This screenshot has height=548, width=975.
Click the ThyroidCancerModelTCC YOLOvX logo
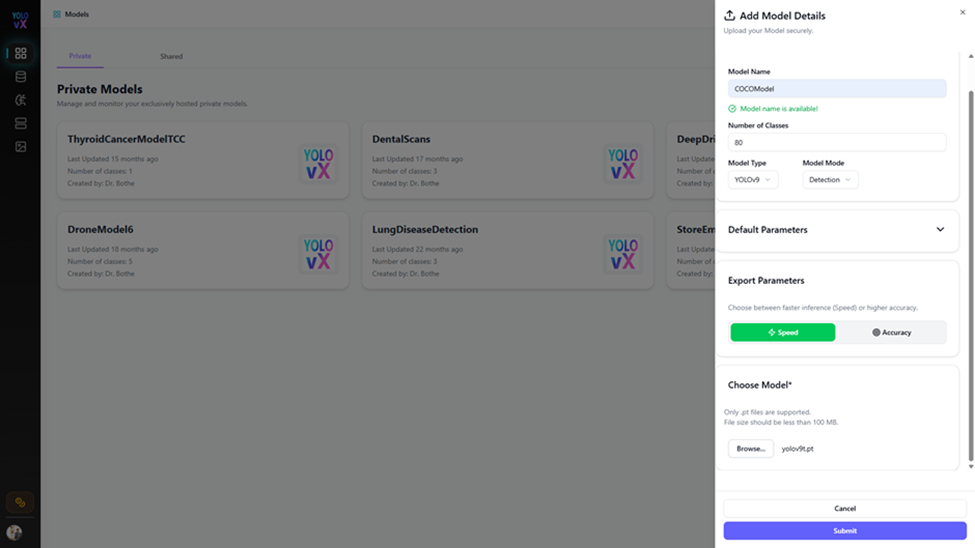(x=318, y=164)
